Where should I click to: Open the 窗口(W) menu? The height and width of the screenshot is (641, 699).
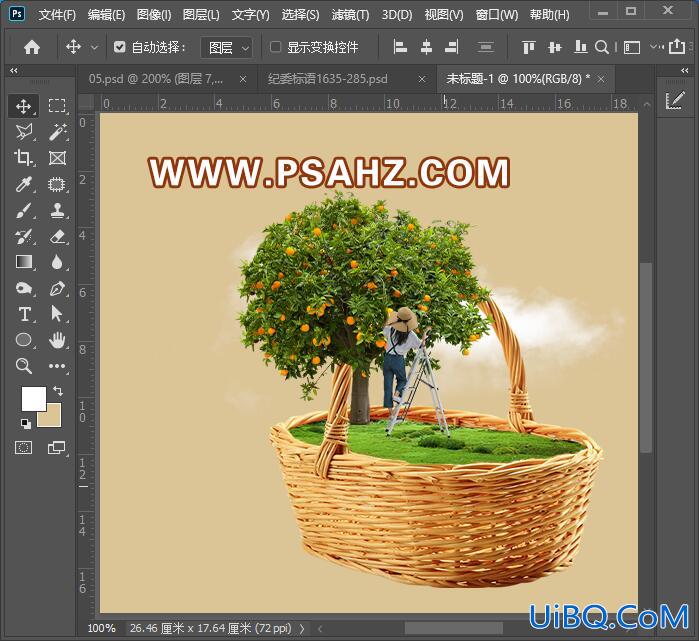[x=497, y=15]
